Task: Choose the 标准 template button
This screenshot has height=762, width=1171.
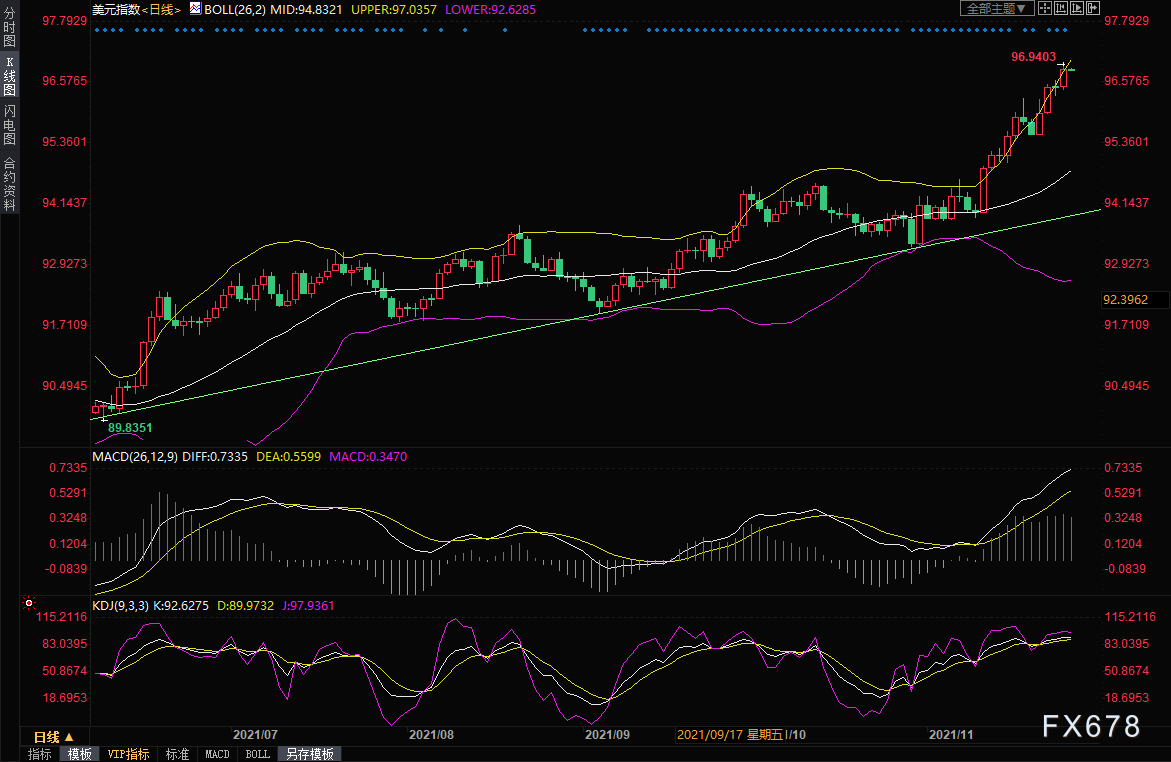Action: [177, 754]
